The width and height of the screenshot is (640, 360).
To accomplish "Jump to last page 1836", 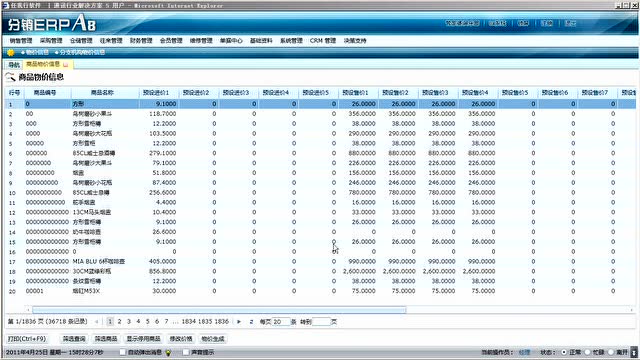I will click(x=221, y=322).
